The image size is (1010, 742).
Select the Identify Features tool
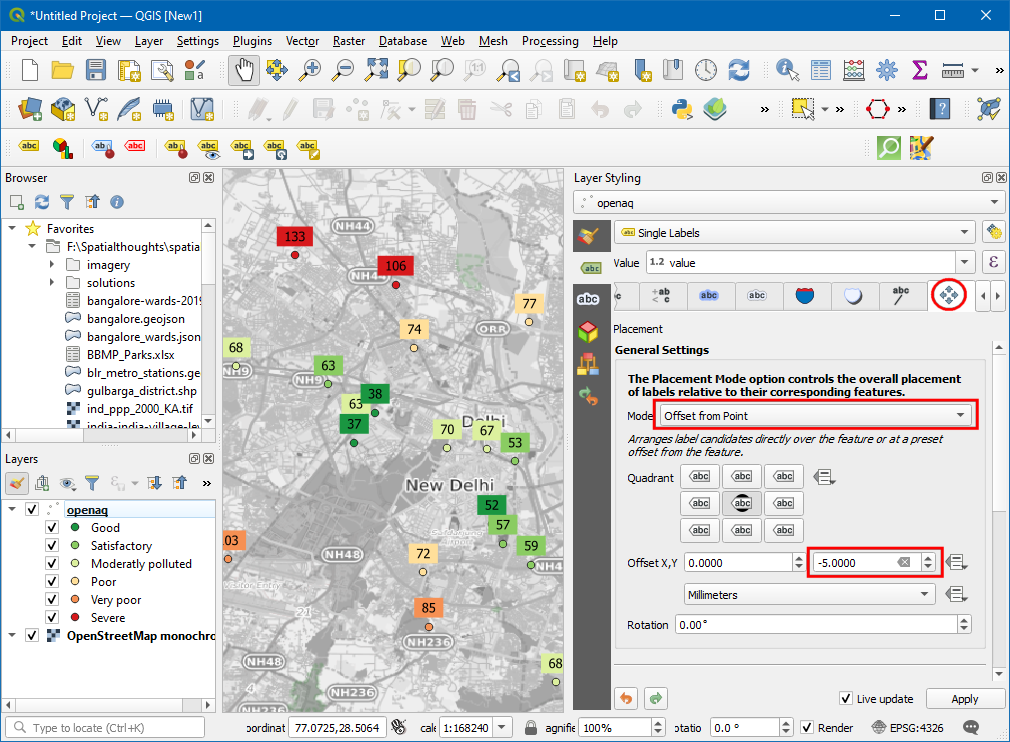click(787, 70)
